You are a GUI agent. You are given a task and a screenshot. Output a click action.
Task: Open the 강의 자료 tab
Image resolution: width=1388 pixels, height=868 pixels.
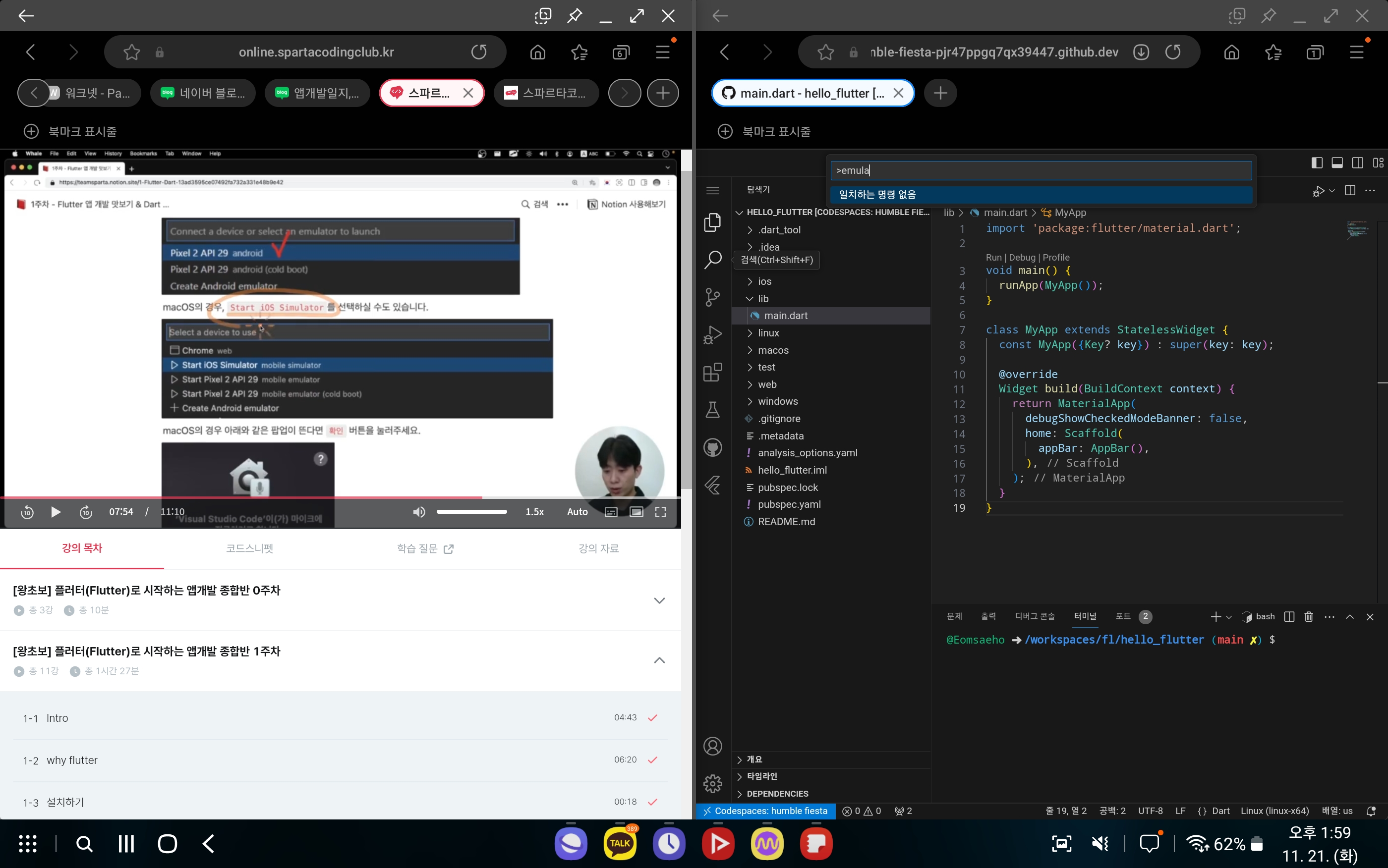598,548
